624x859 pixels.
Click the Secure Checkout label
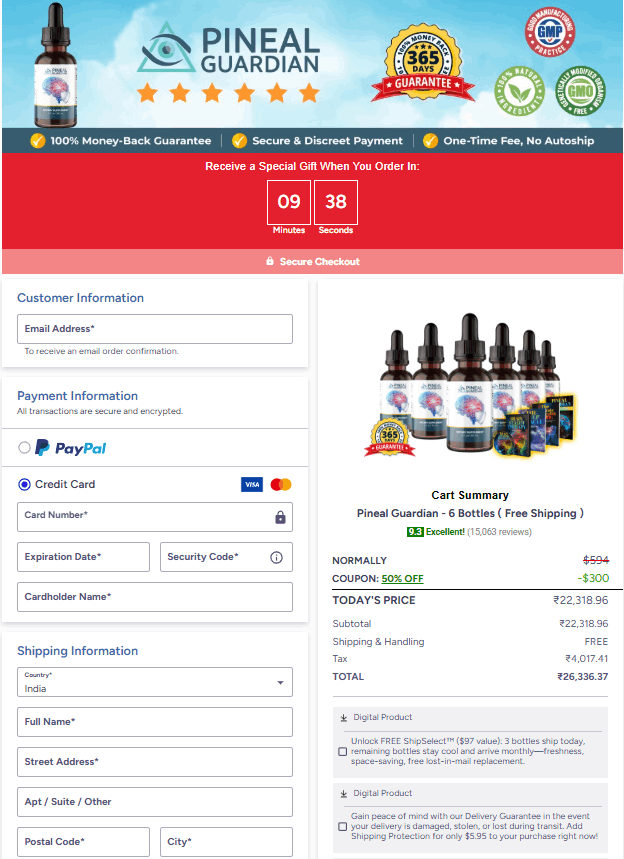tap(320, 262)
